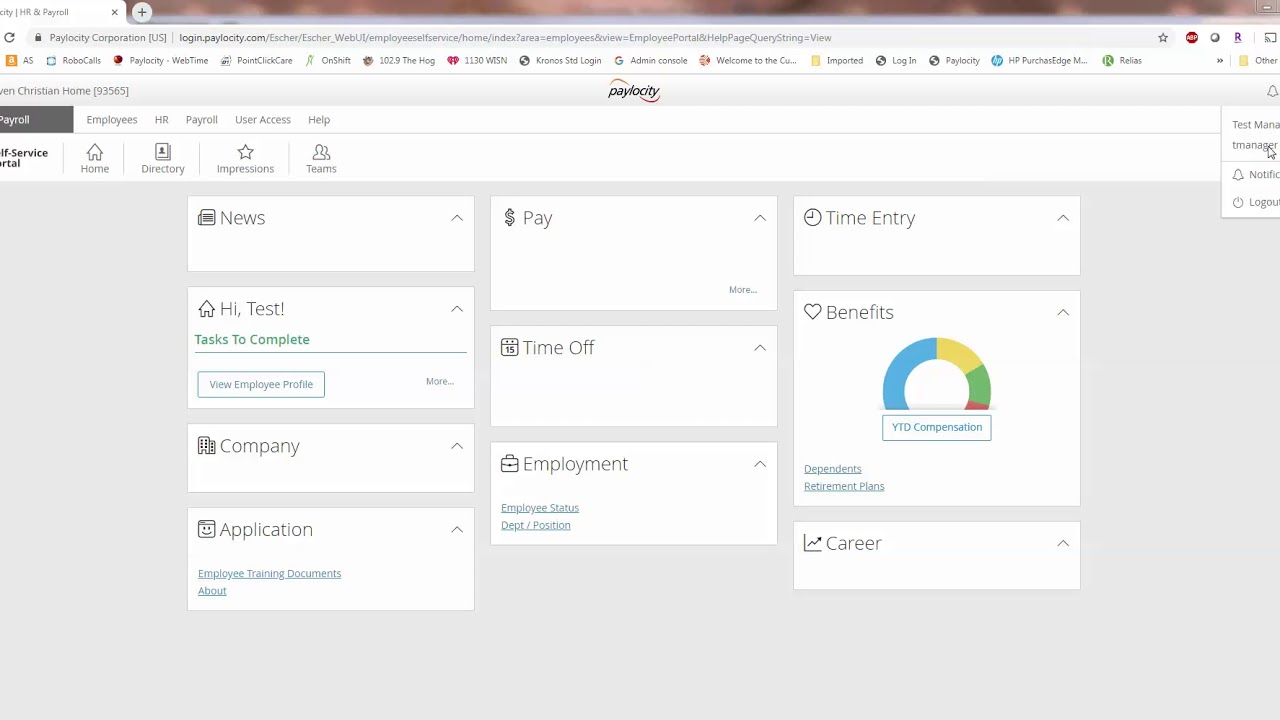Open the User Access menu
1280x720 pixels.
(x=263, y=120)
